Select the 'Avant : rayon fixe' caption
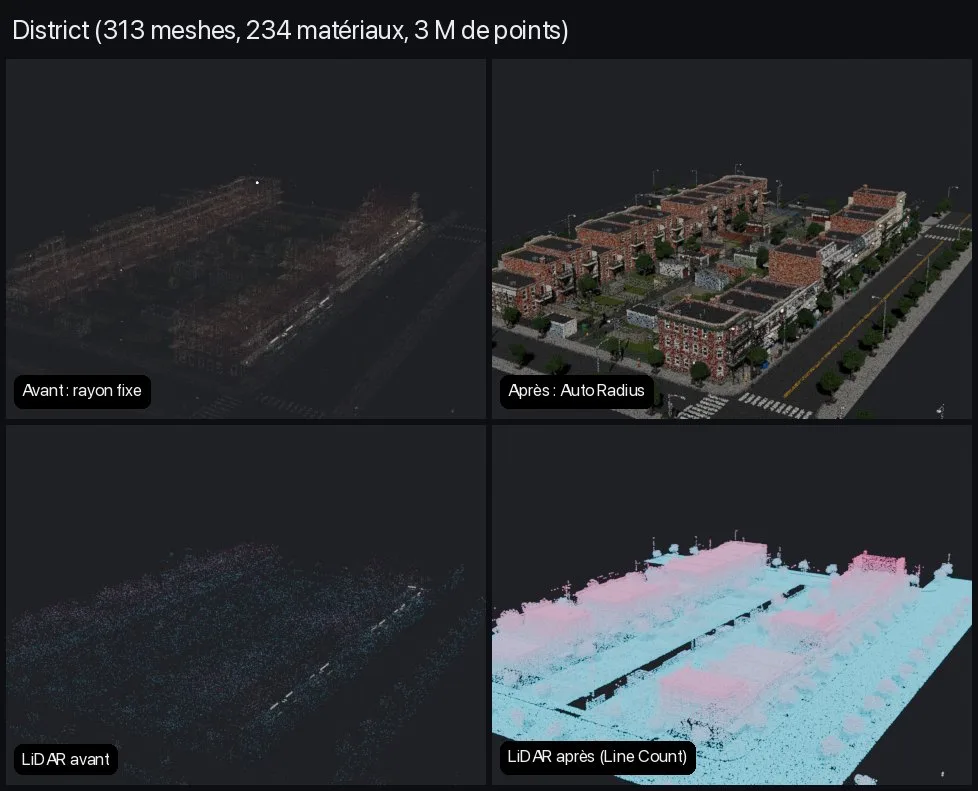Viewport: 978px width, 791px height. (x=82, y=391)
